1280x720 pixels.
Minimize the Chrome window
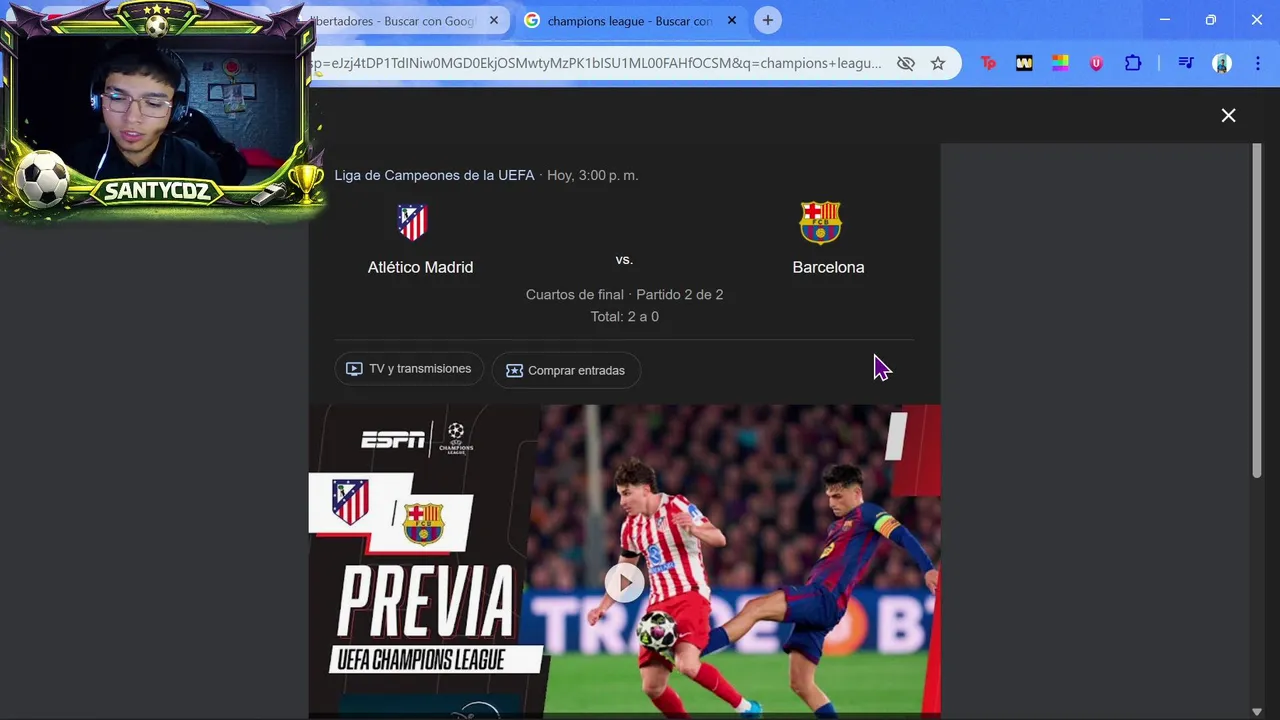pos(1165,20)
